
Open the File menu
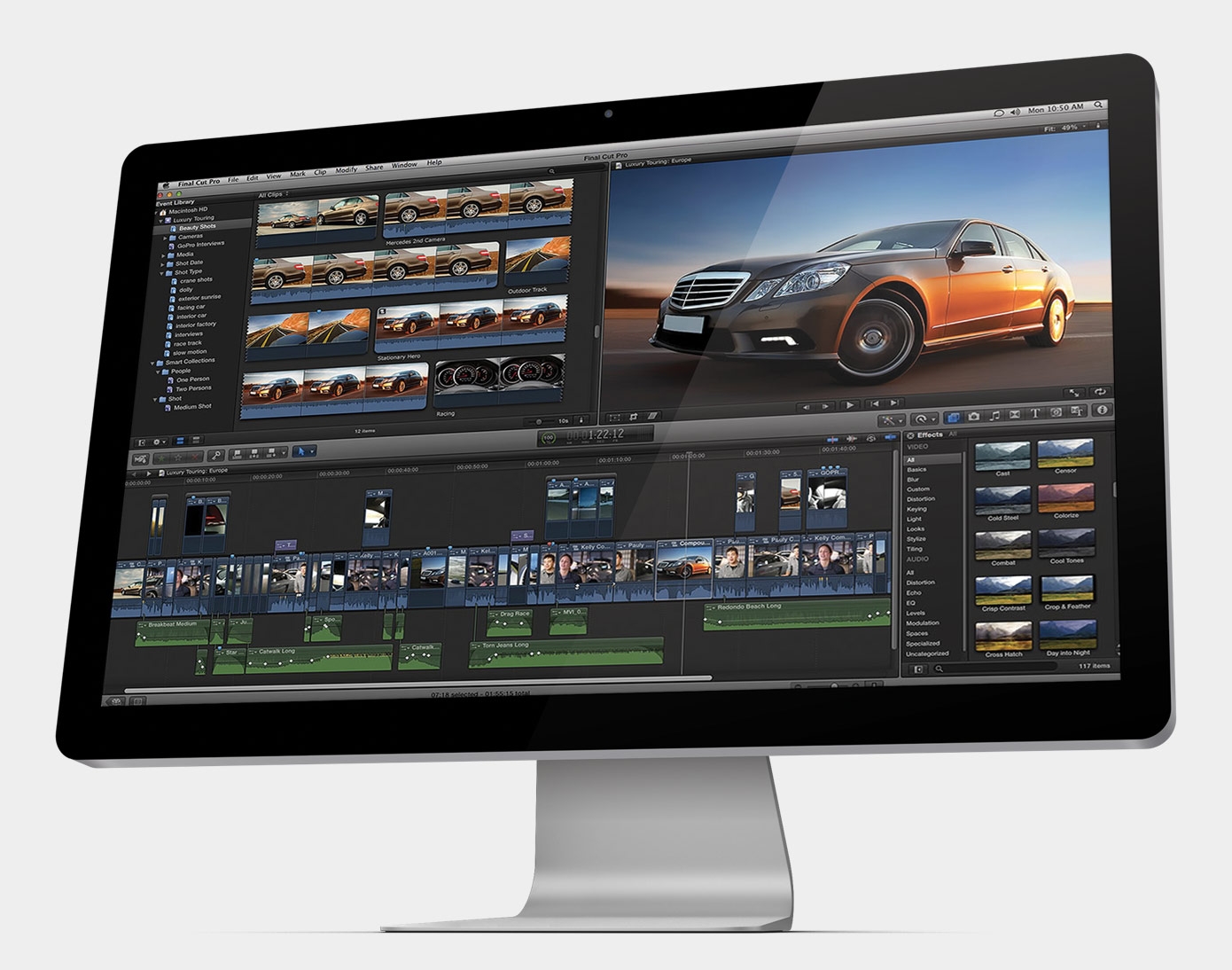[x=233, y=180]
